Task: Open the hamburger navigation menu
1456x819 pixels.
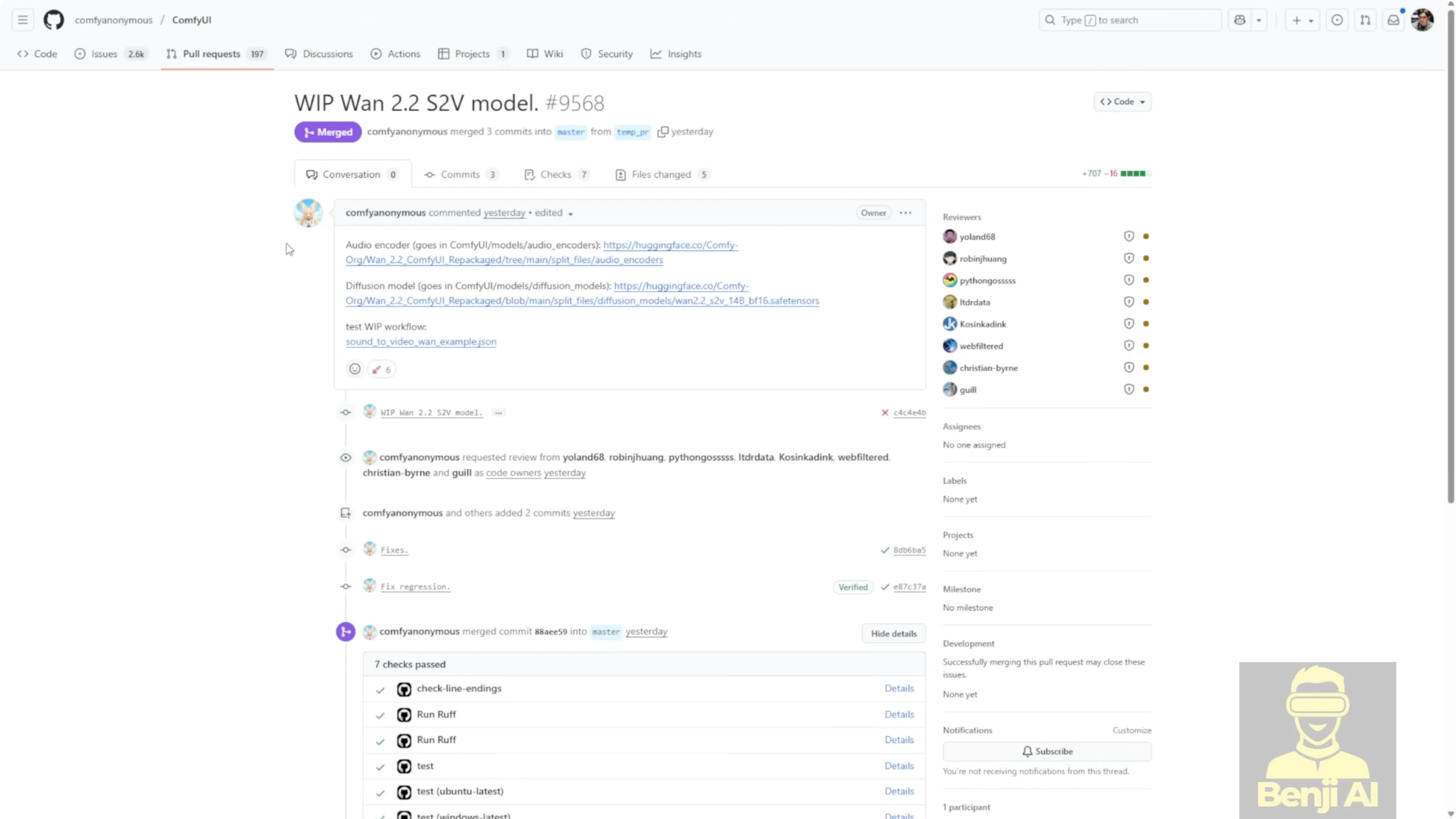Action: point(23,20)
